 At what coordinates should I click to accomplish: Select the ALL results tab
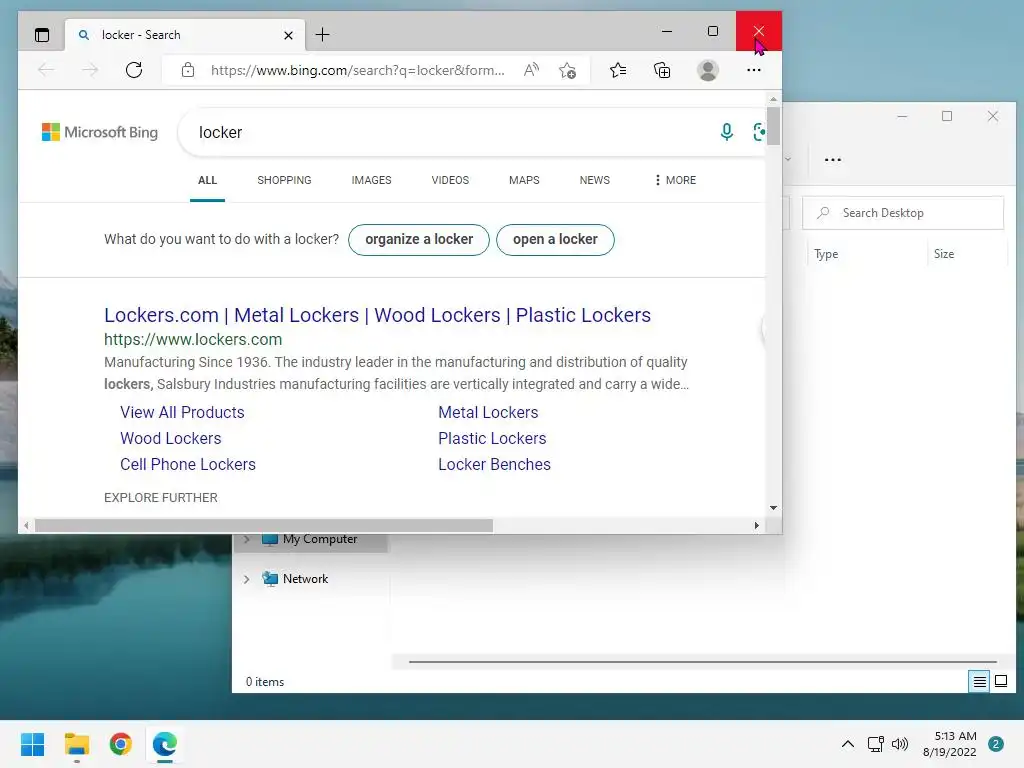(207, 180)
